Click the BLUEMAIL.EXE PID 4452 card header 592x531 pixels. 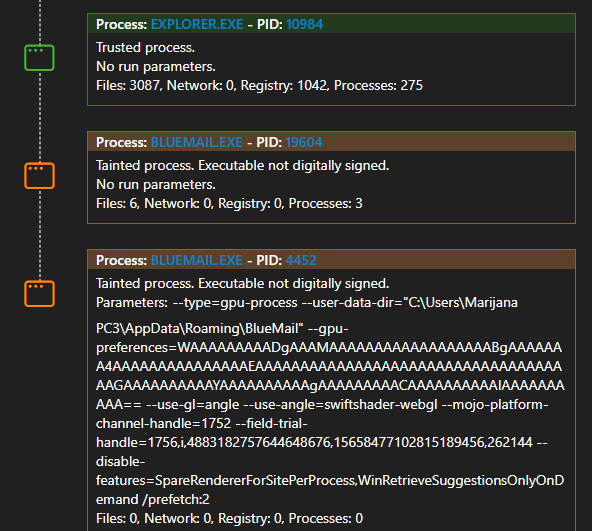(x=331, y=260)
